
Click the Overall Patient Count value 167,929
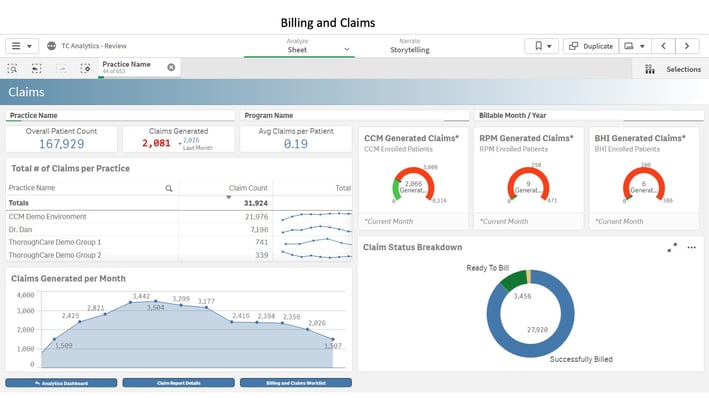point(61,144)
